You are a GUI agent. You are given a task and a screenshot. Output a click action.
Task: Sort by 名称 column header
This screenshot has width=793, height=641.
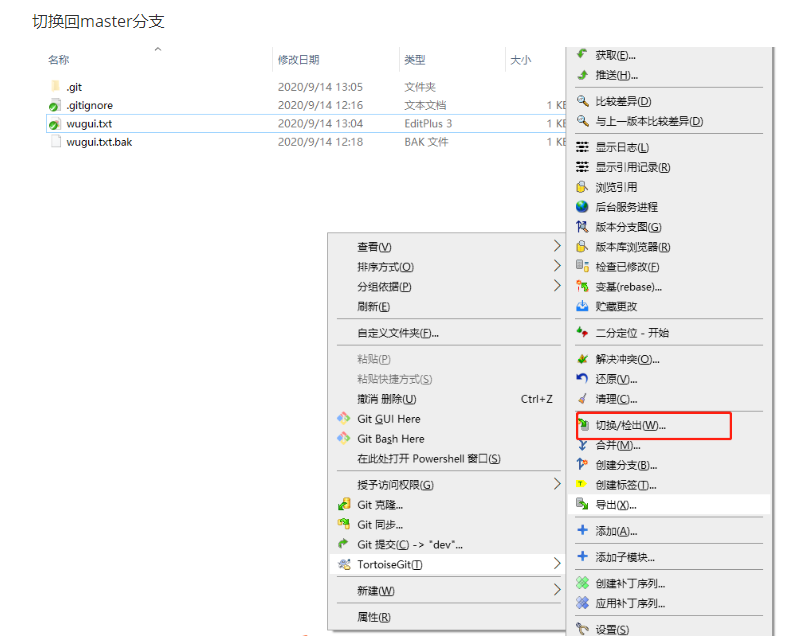pos(59,60)
